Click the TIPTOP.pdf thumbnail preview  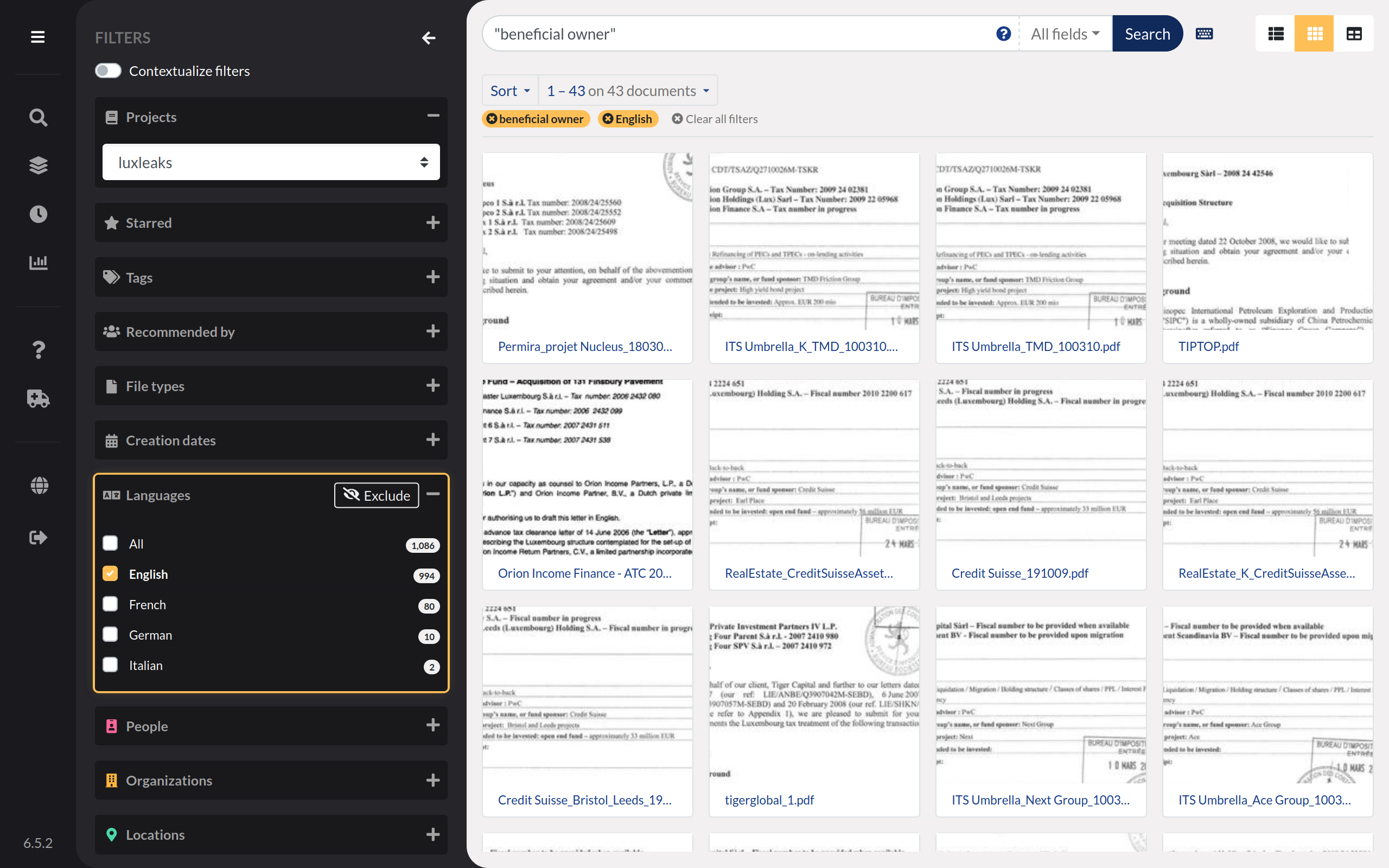coord(1267,241)
